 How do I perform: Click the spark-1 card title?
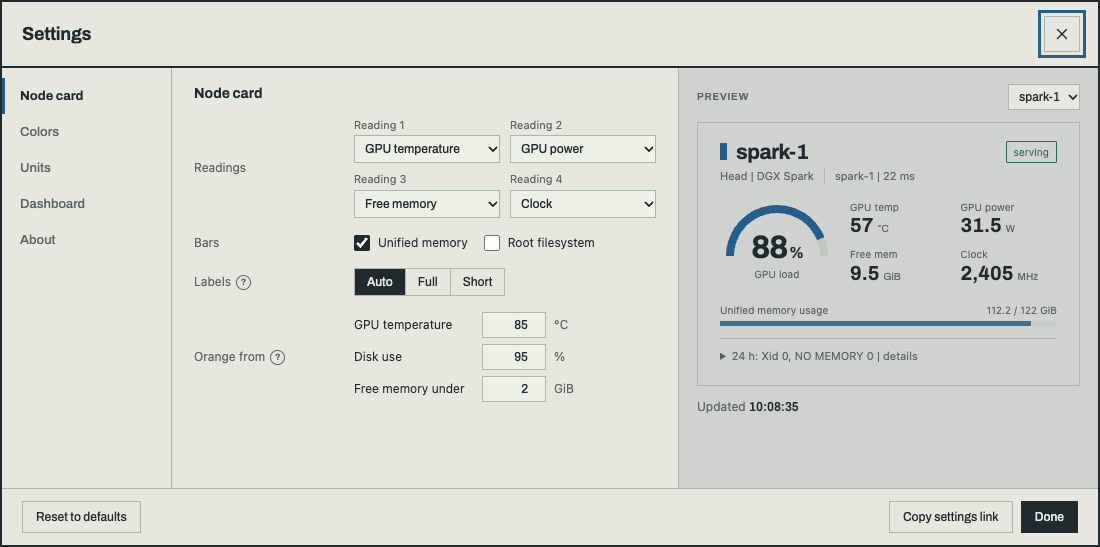tap(772, 151)
